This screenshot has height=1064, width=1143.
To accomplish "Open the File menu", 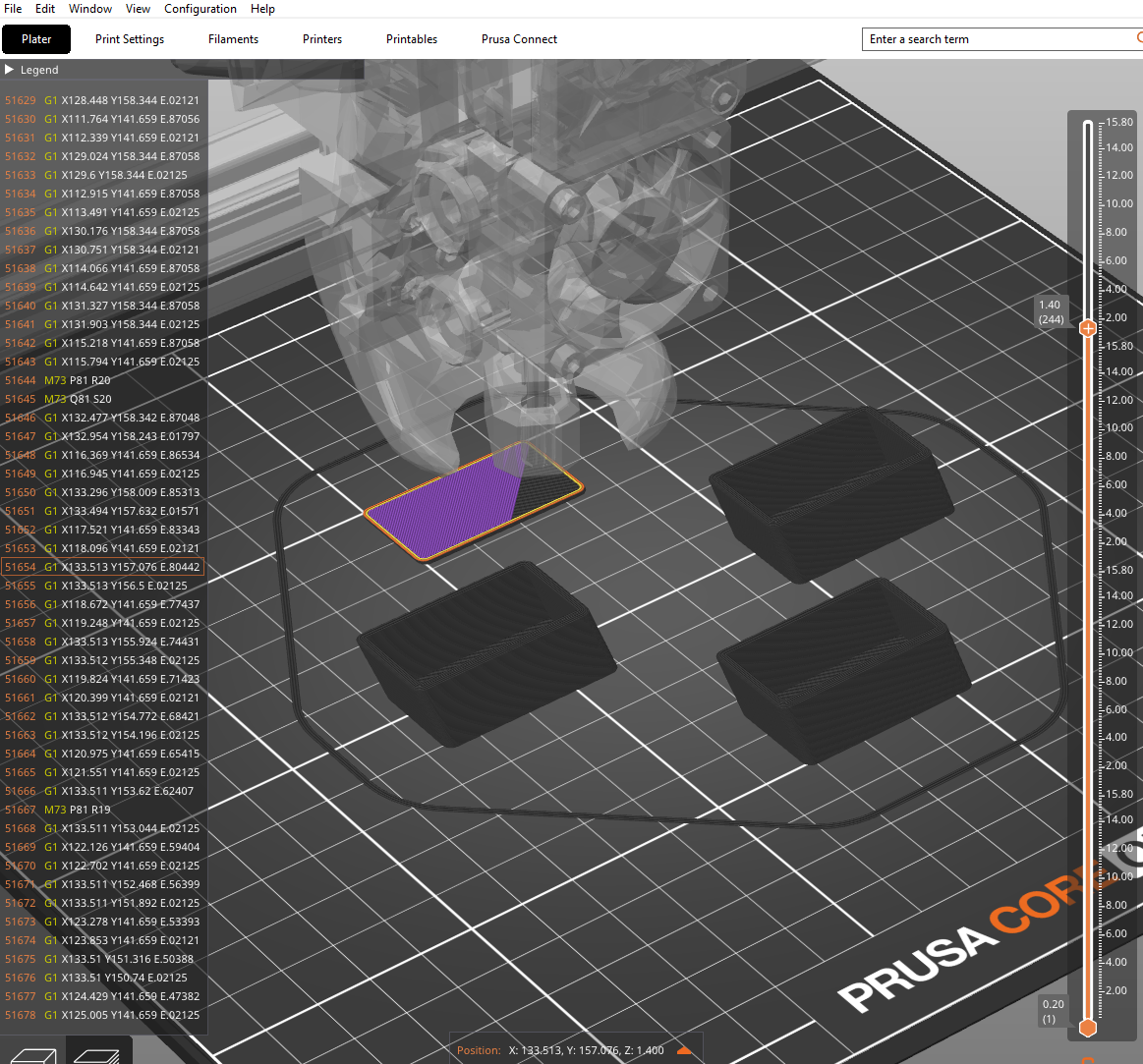I will 13,9.
